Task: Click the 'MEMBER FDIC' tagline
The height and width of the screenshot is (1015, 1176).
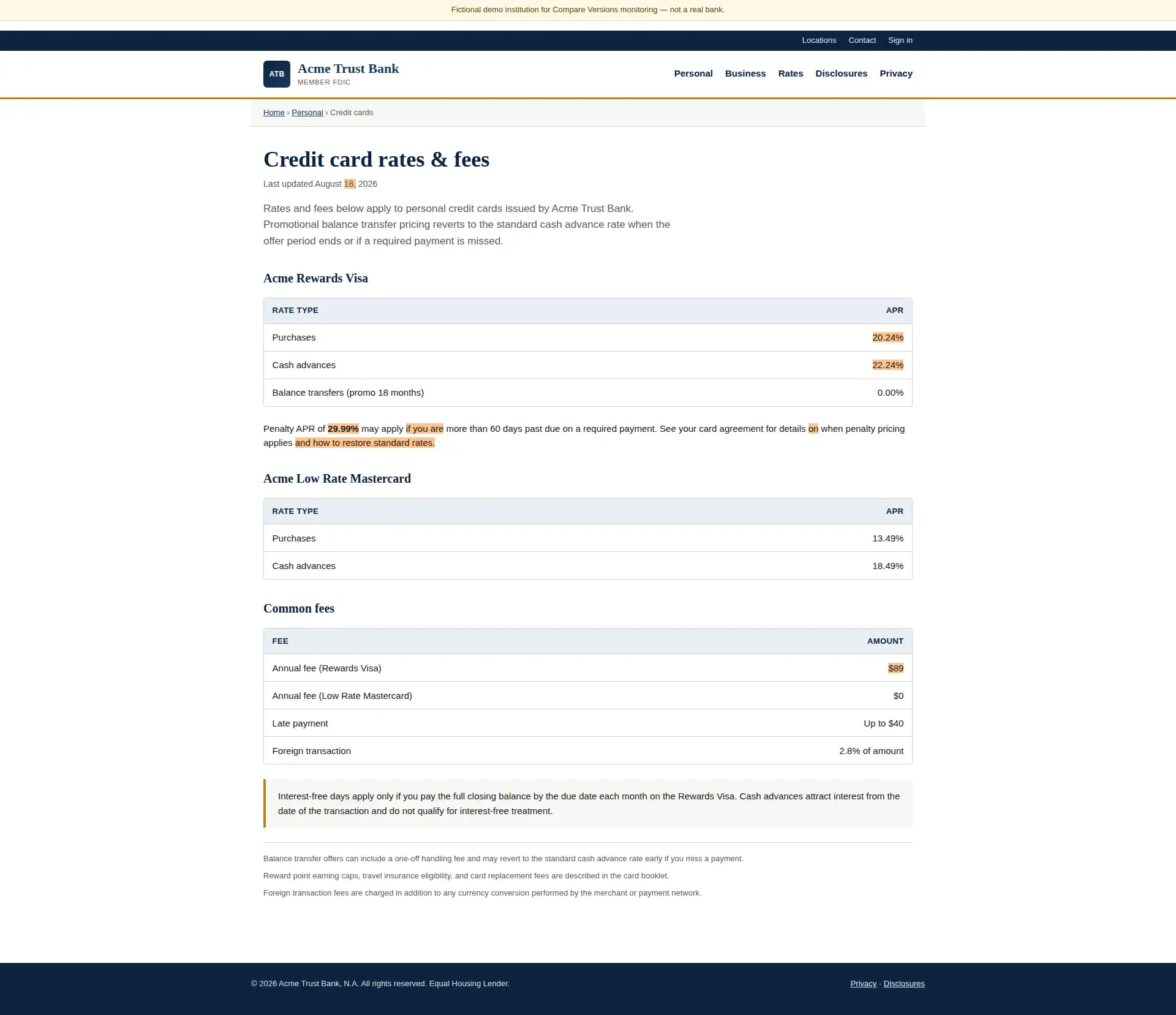Action: [x=324, y=82]
